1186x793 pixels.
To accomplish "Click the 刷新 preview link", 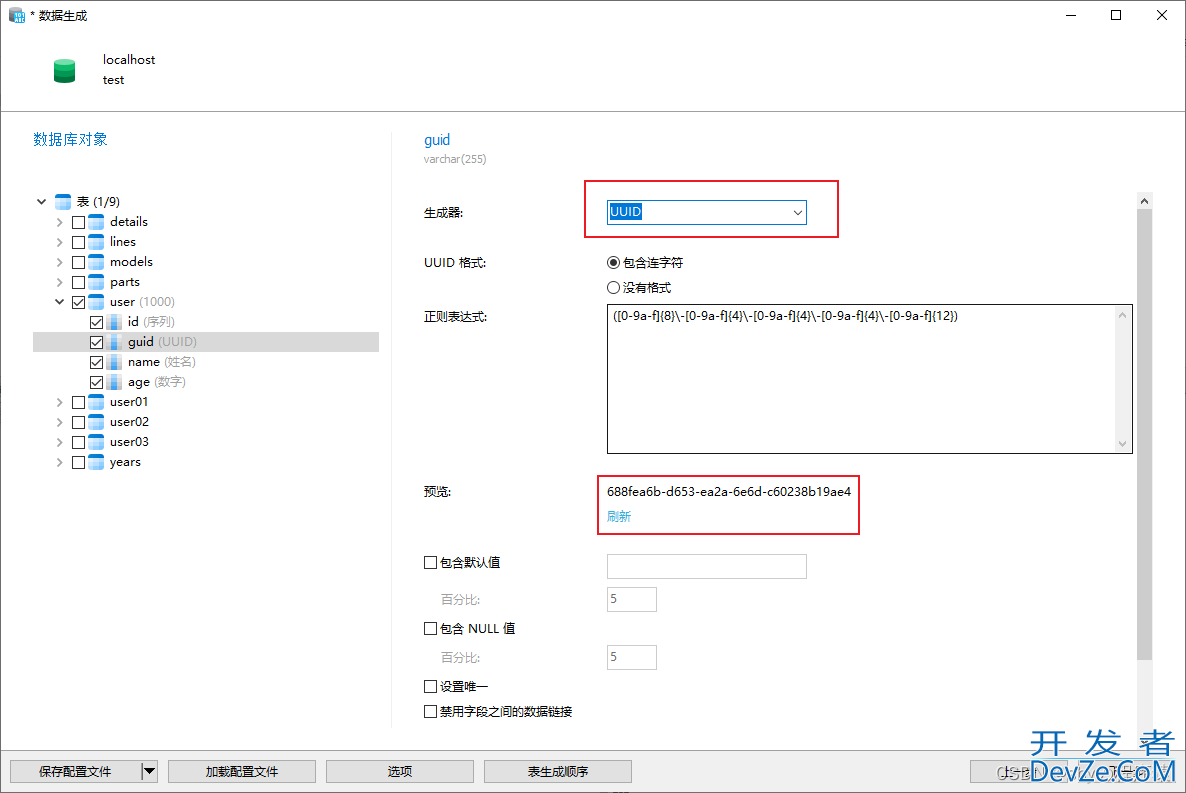I will 619,517.
